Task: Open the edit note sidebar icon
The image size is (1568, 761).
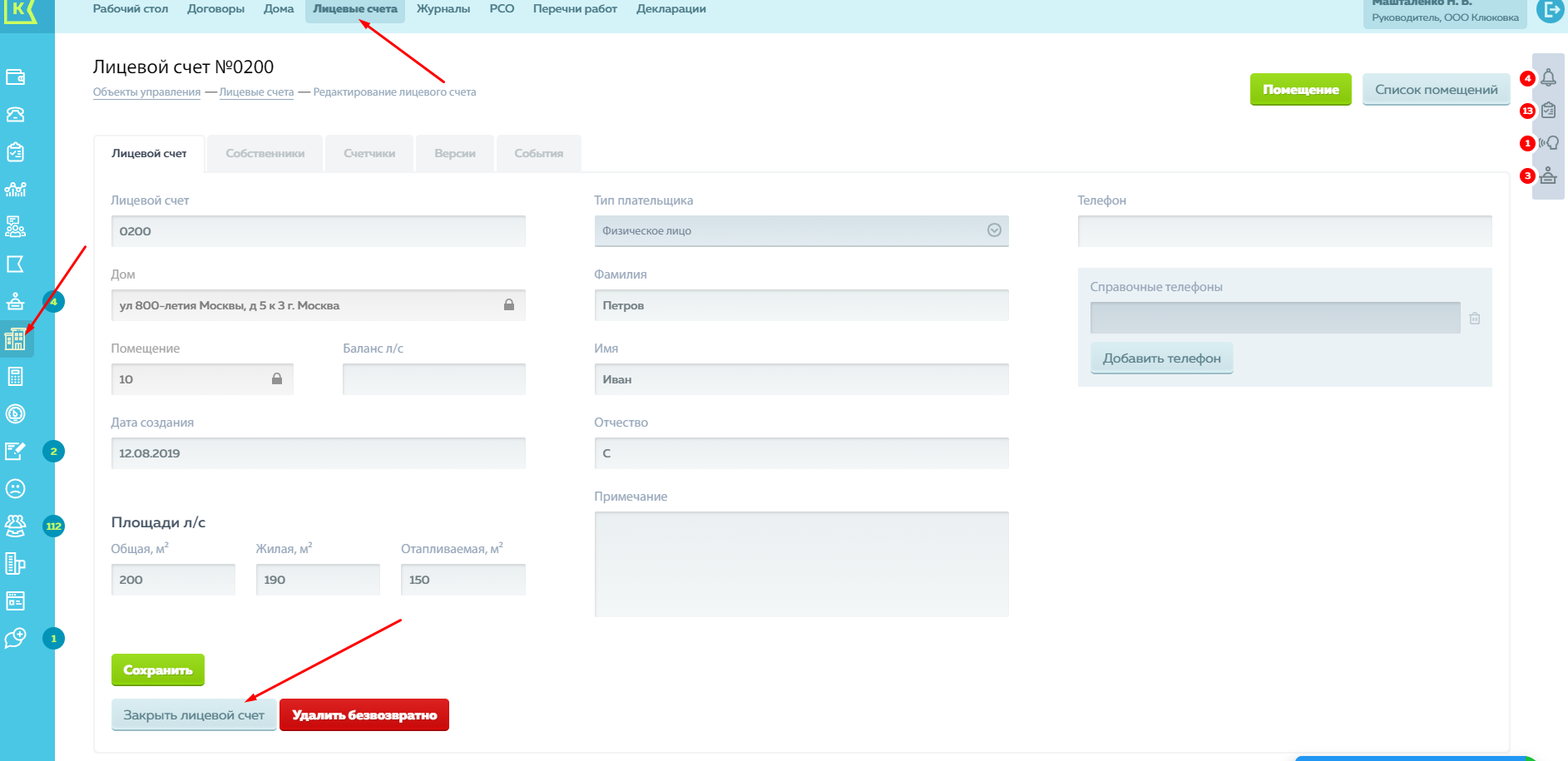Action: click(x=16, y=452)
